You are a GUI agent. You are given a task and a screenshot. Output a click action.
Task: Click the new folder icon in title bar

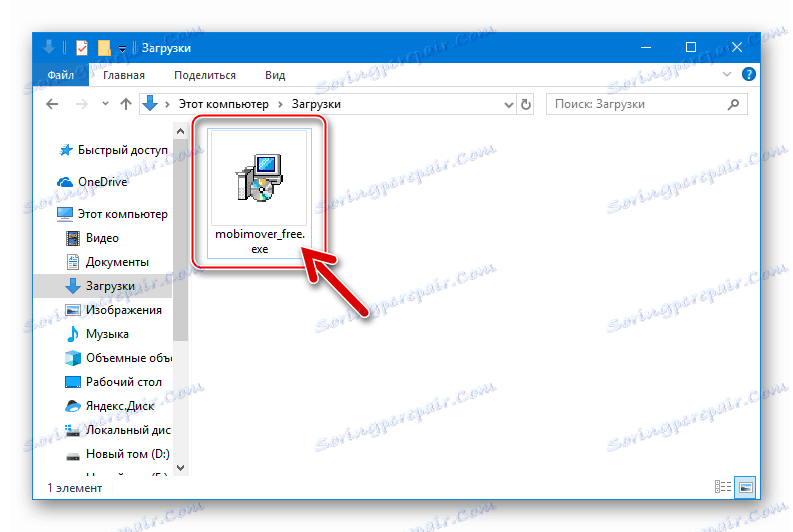[x=104, y=48]
